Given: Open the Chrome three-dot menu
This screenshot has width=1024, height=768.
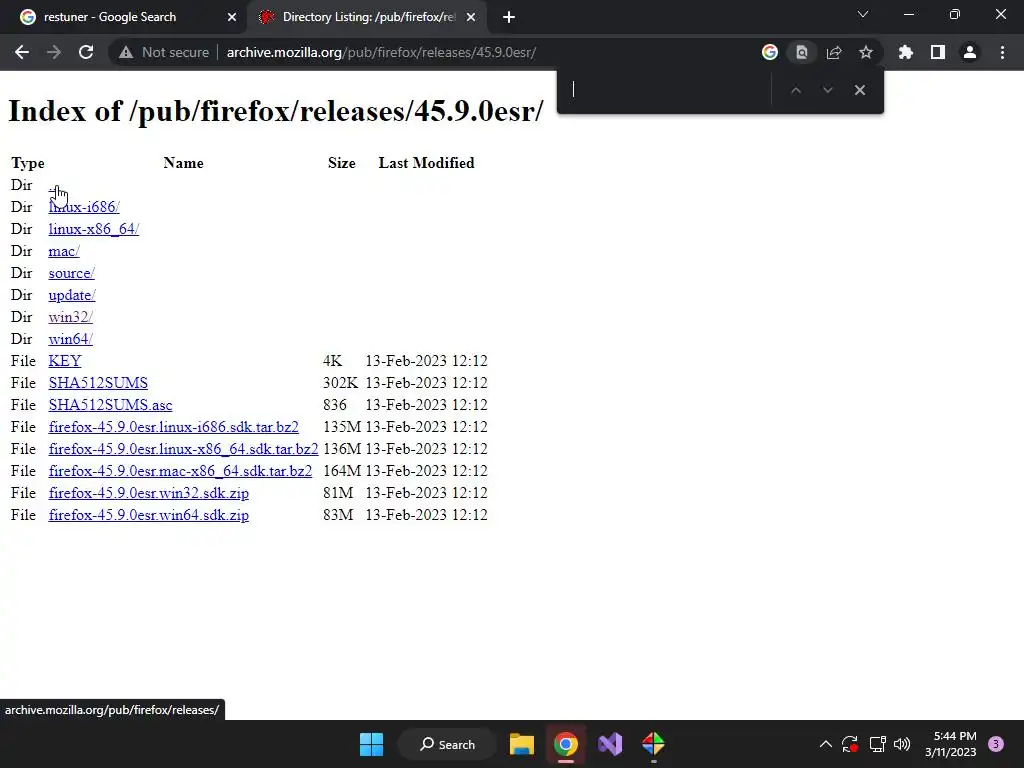Looking at the screenshot, I should point(1002,52).
